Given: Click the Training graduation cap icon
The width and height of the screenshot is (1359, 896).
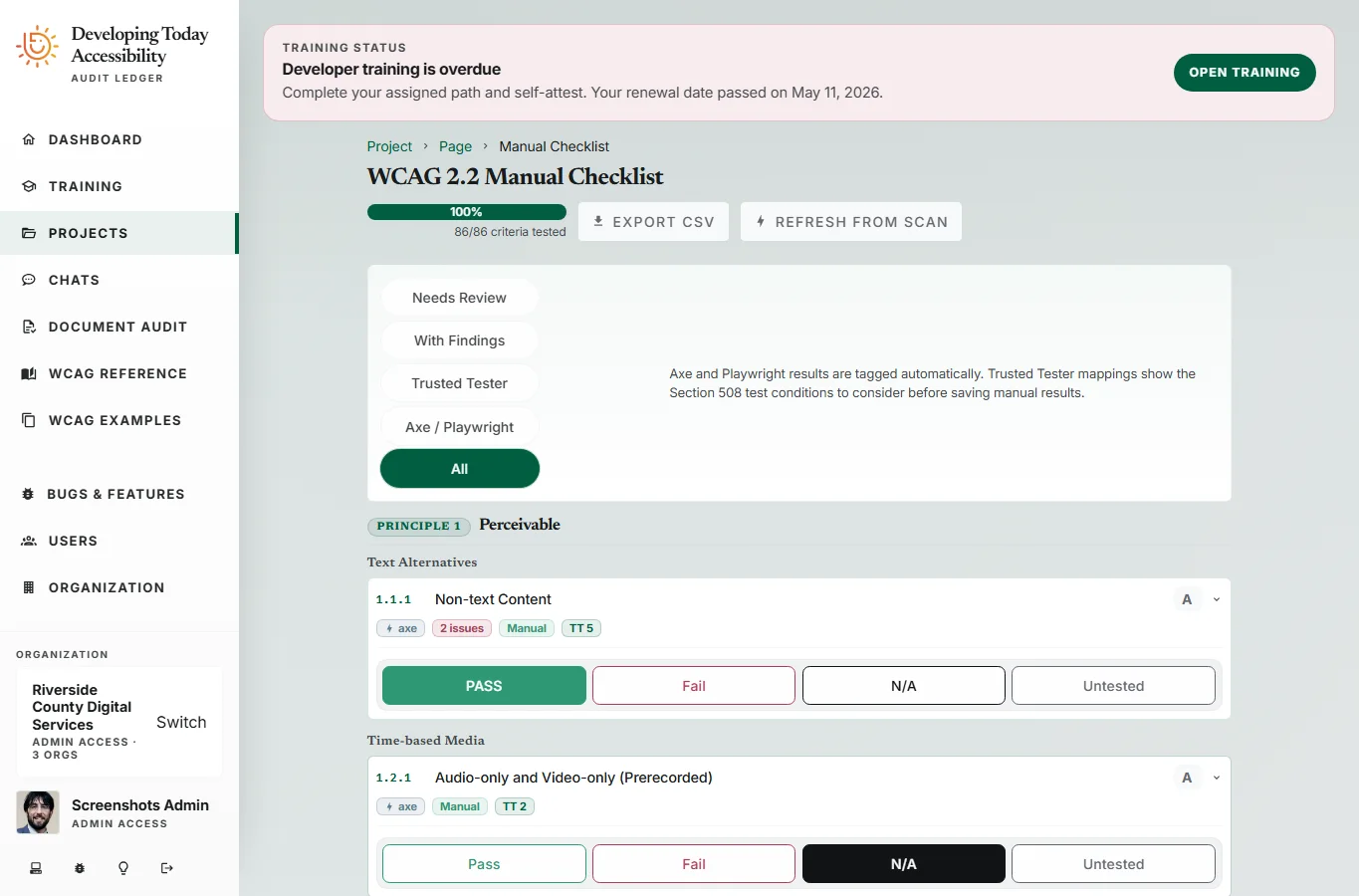Looking at the screenshot, I should point(29,186).
